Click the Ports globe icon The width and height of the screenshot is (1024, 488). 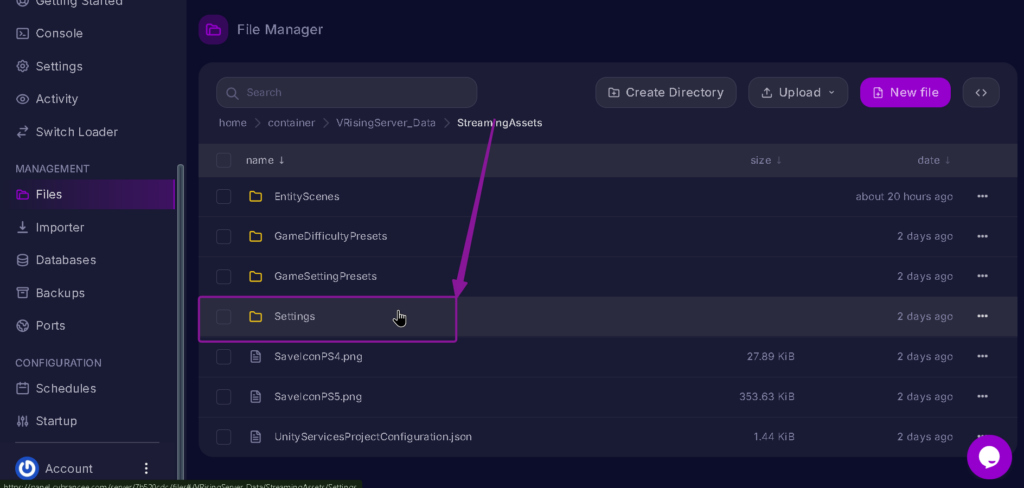pyautogui.click(x=22, y=325)
